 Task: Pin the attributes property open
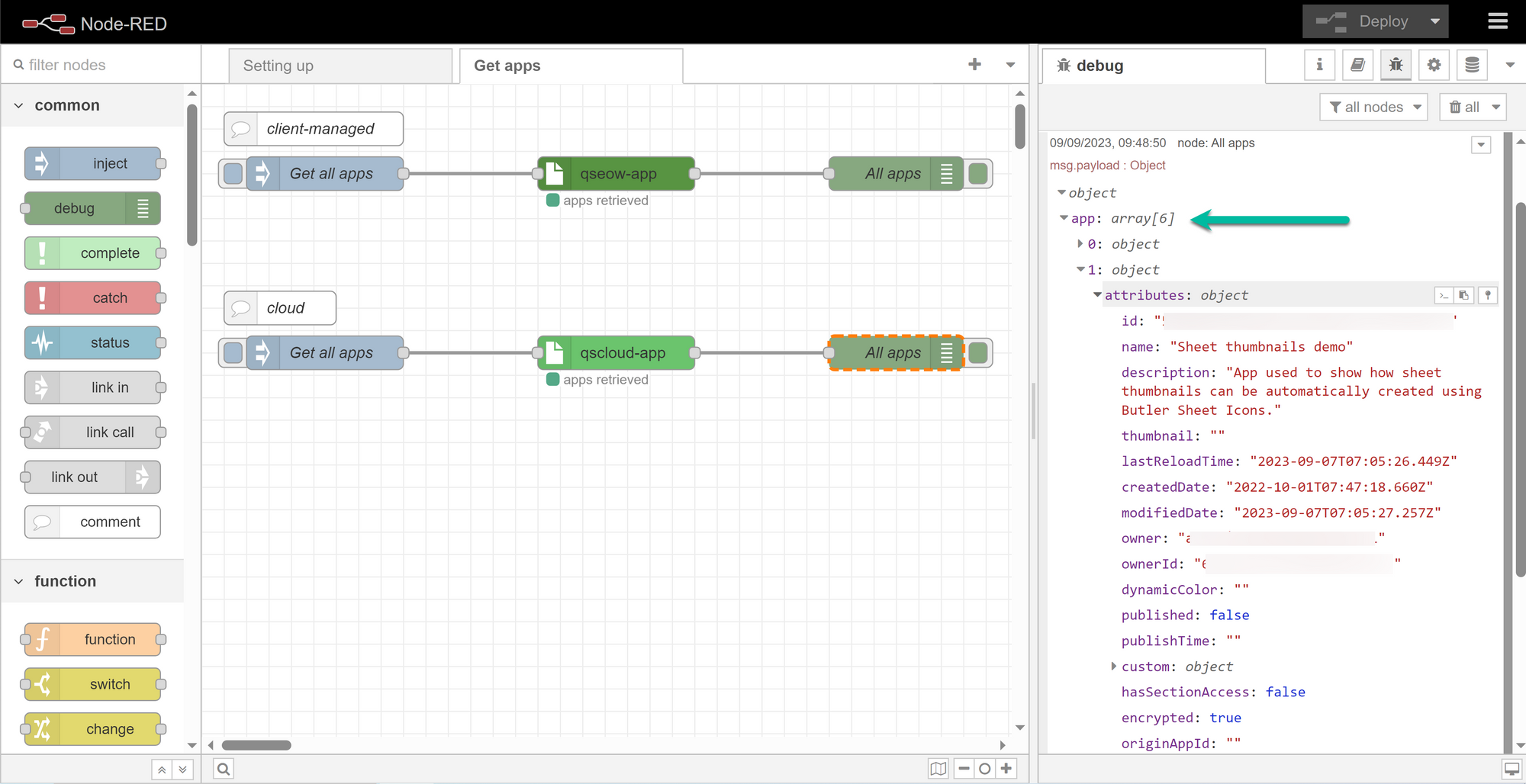[x=1488, y=295]
